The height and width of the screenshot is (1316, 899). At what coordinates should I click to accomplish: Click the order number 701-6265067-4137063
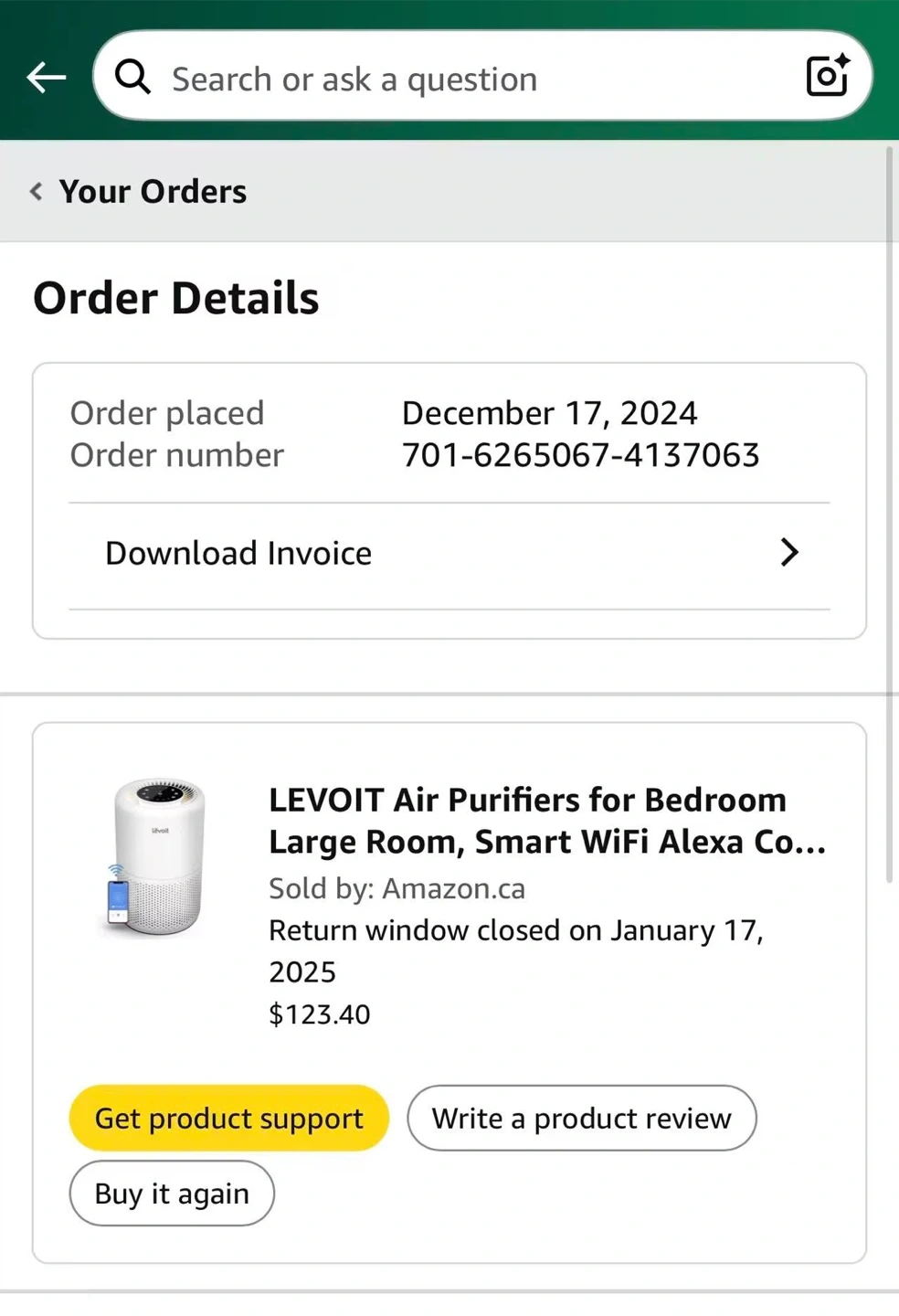580,455
